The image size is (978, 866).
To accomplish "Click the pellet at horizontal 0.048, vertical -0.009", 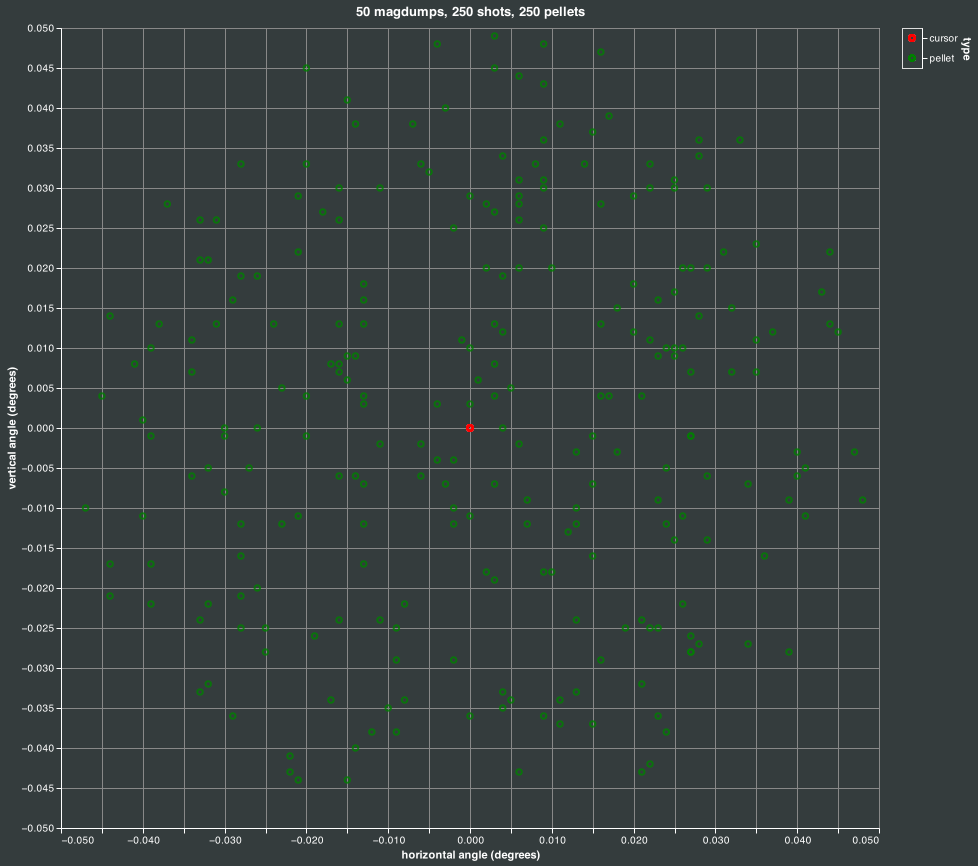I will pos(863,500).
